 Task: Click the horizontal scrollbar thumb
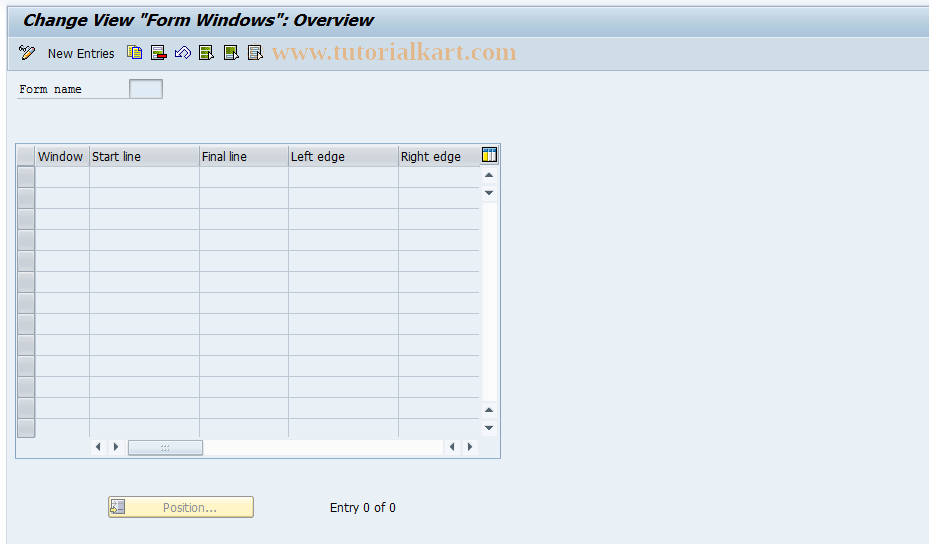(165, 447)
